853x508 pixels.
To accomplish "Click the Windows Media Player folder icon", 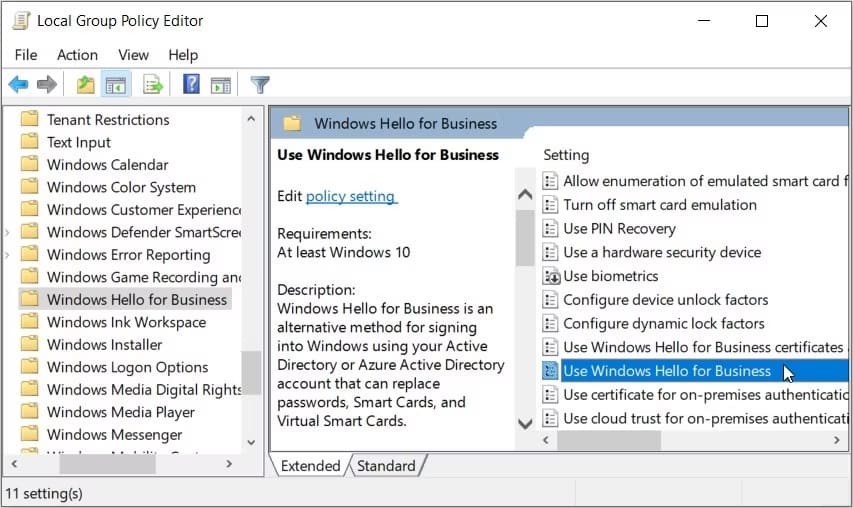I will [30, 412].
